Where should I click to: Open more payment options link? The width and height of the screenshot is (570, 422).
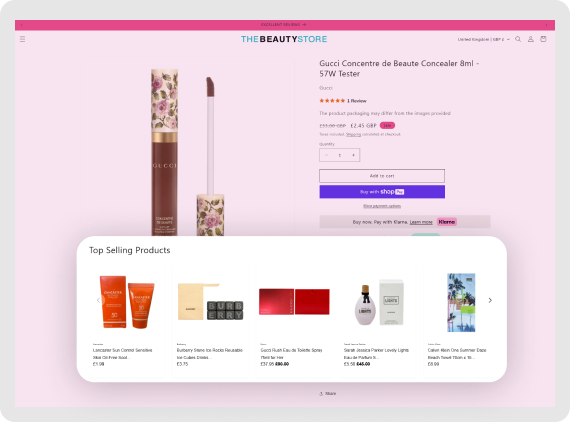pos(382,206)
